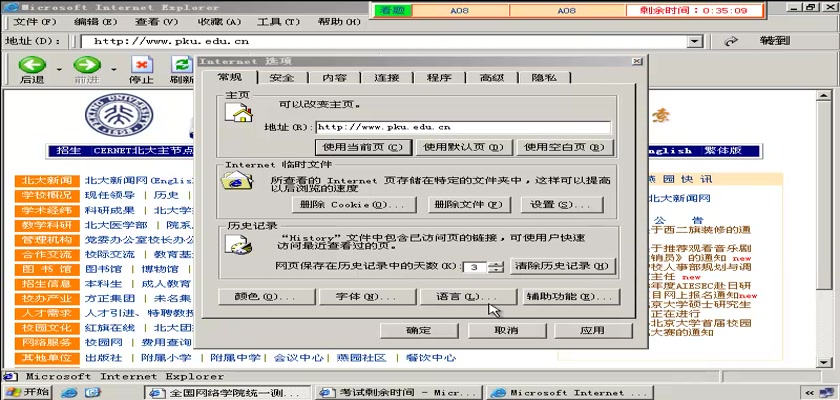This screenshot has height=400, width=840.
Task: Click 清除历史记录(H) button
Action: pyautogui.click(x=562, y=266)
